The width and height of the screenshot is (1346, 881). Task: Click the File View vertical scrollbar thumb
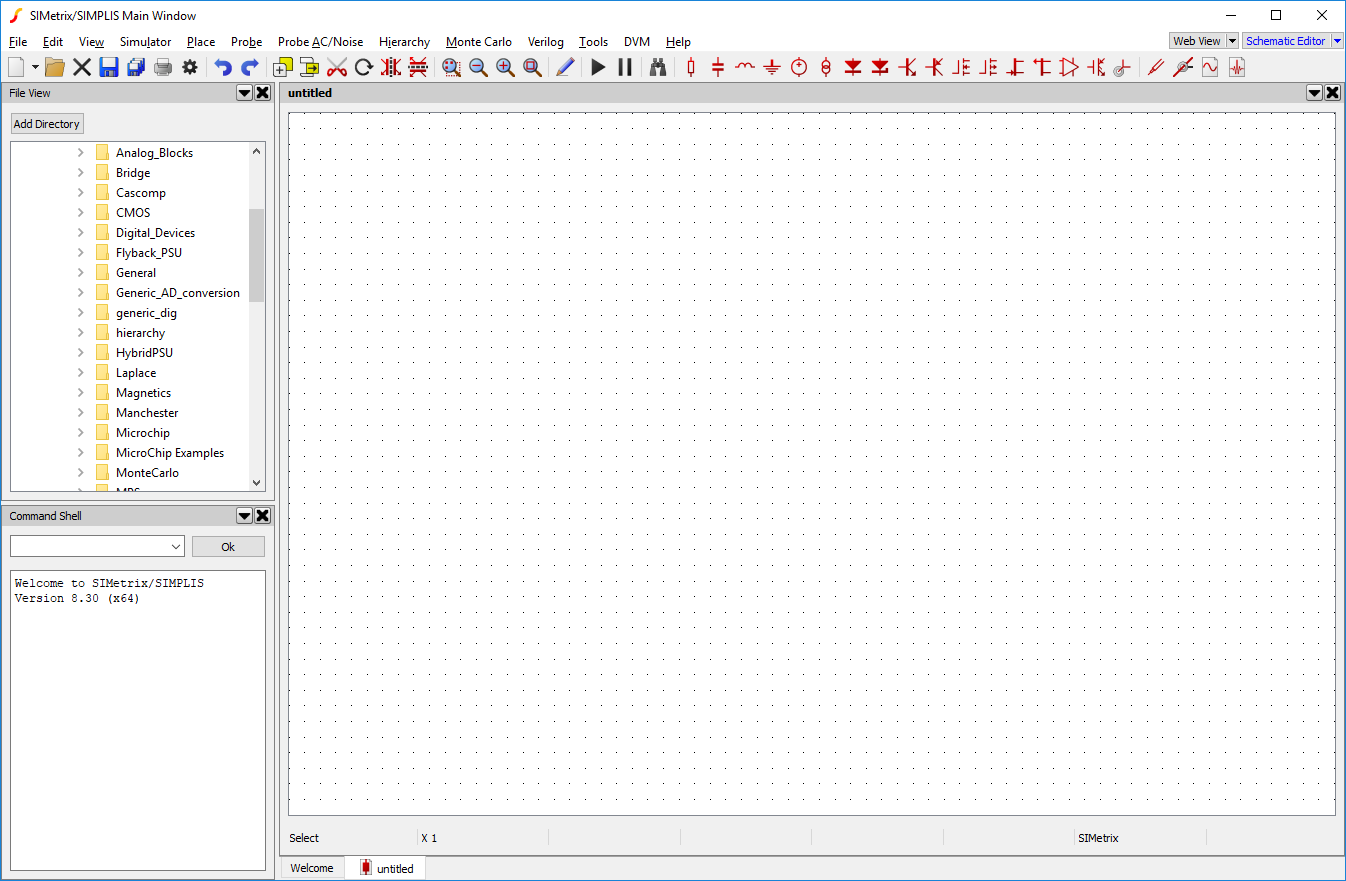pyautogui.click(x=256, y=255)
